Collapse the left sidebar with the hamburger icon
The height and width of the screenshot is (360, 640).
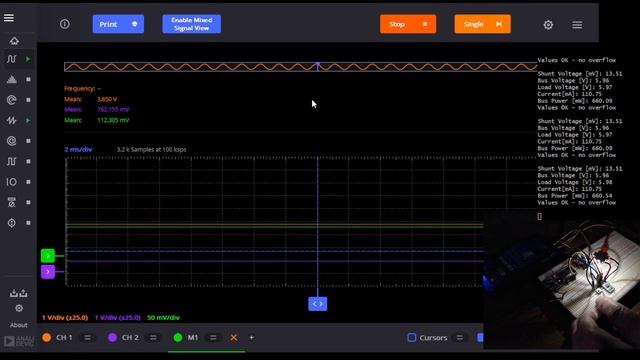point(9,18)
